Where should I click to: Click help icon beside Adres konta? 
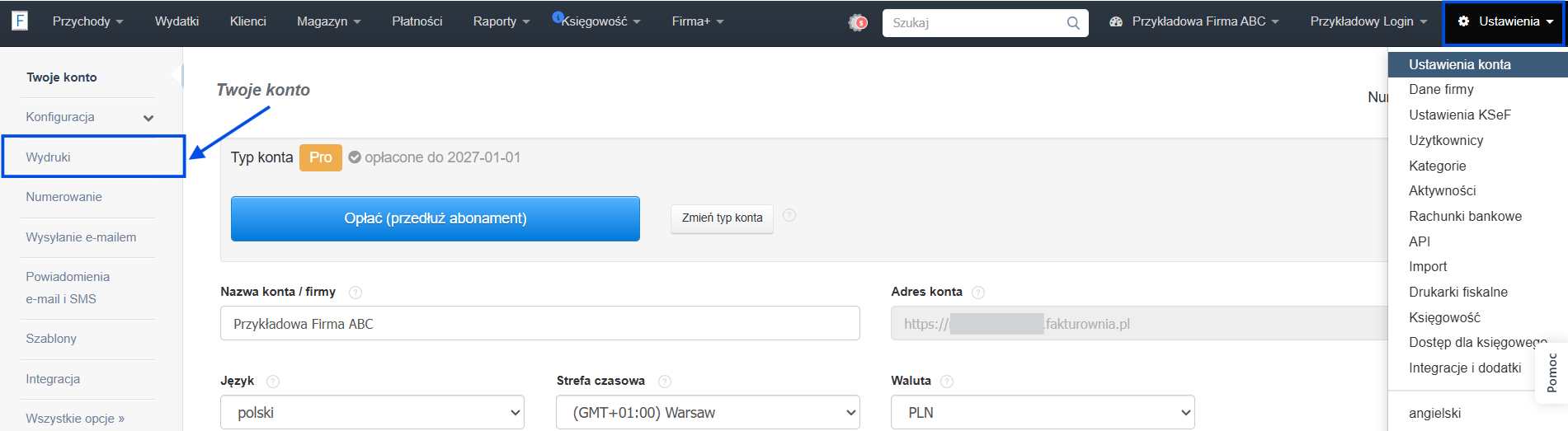978,292
